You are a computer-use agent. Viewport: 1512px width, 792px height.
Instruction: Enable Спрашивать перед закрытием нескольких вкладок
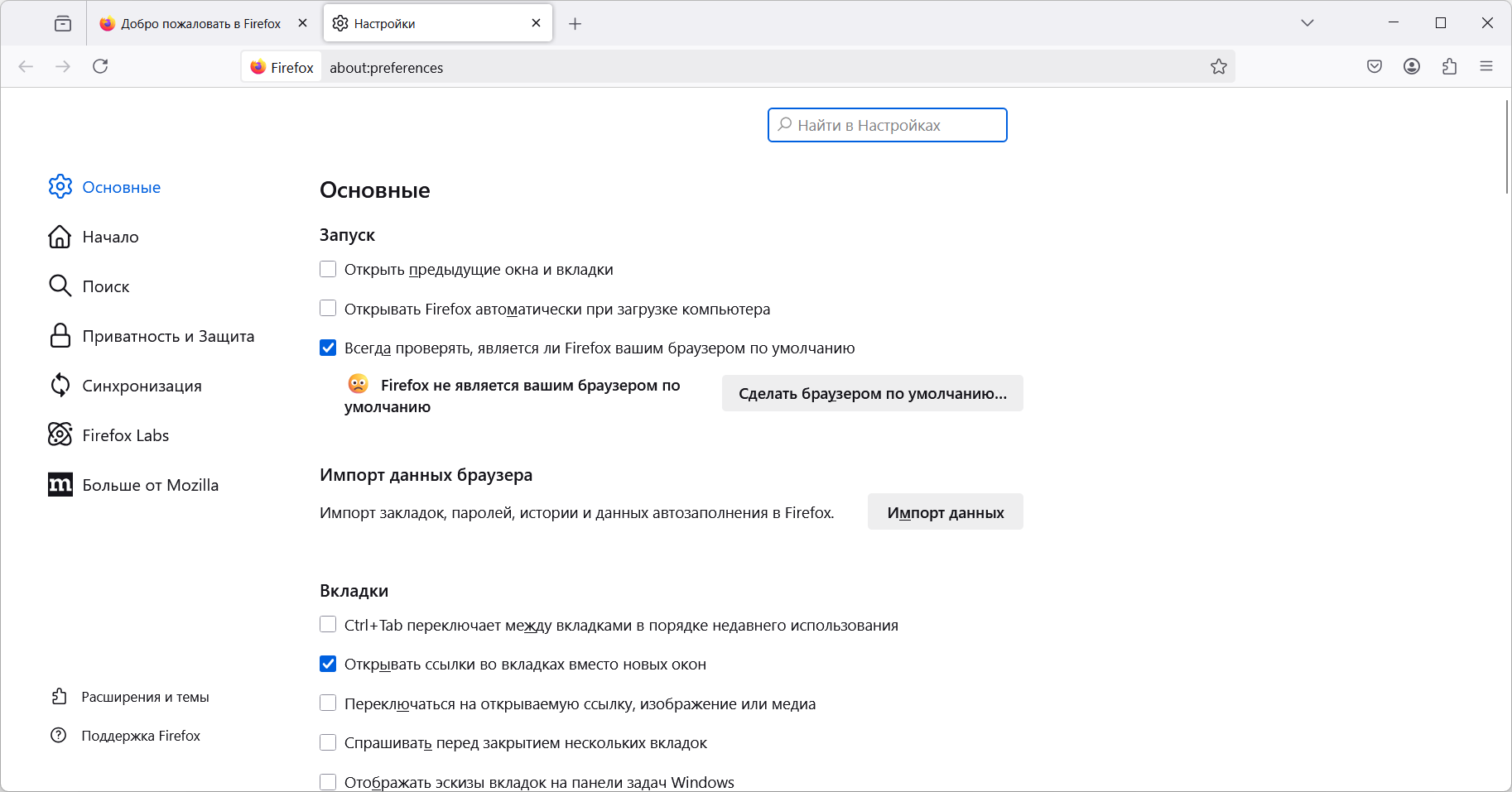point(328,742)
